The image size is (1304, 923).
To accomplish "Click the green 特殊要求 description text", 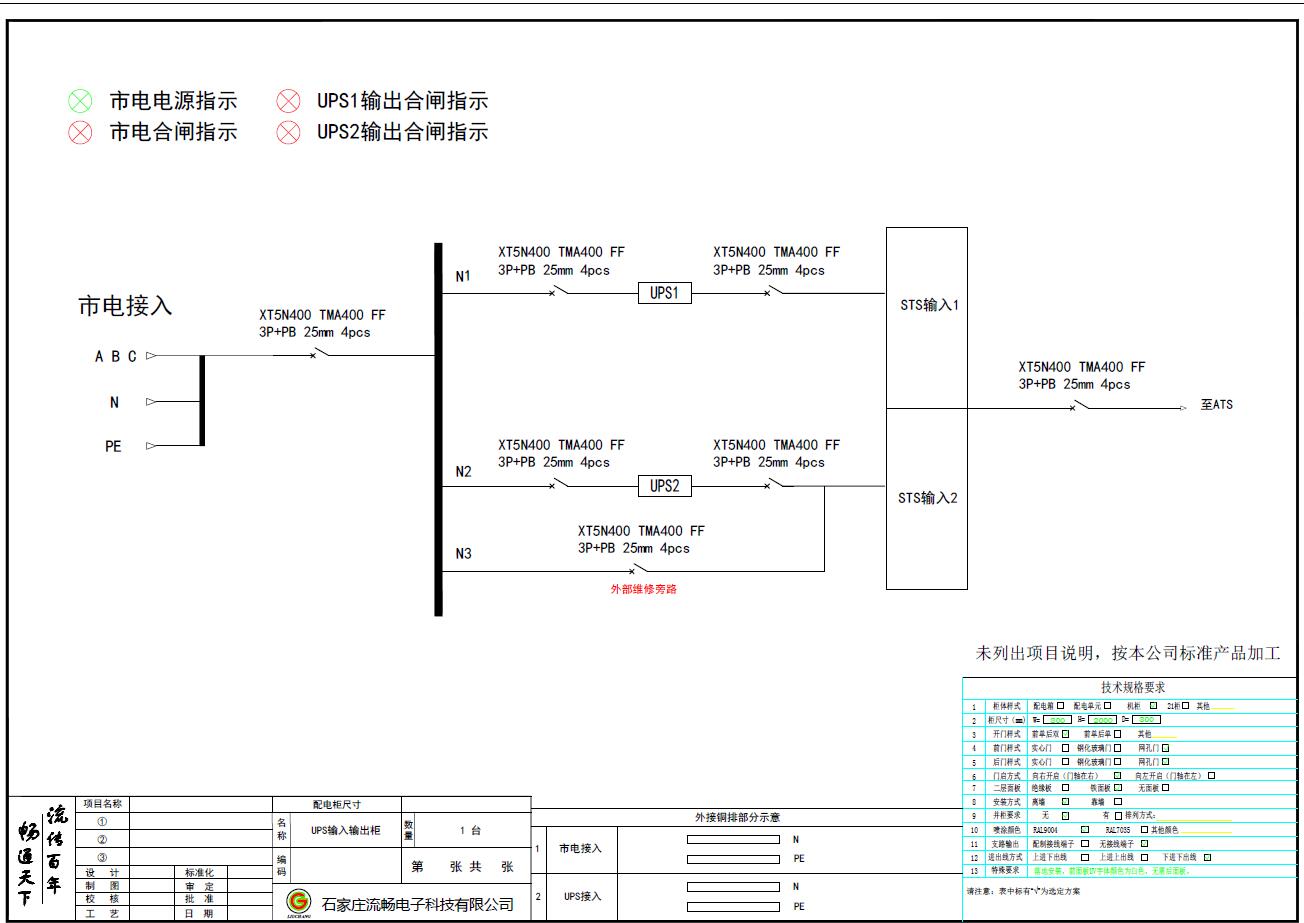I will 1111,871.
